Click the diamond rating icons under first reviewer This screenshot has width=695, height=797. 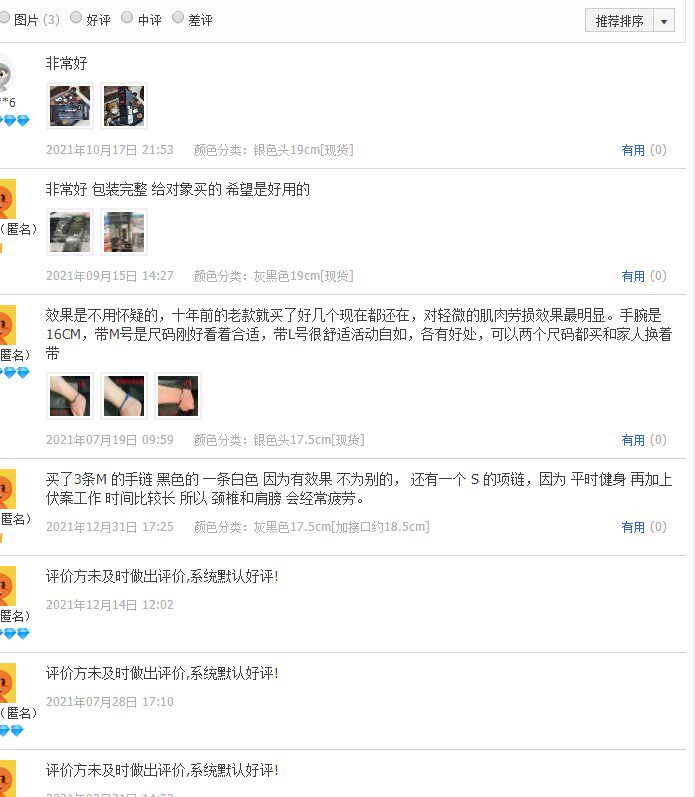tap(15, 121)
